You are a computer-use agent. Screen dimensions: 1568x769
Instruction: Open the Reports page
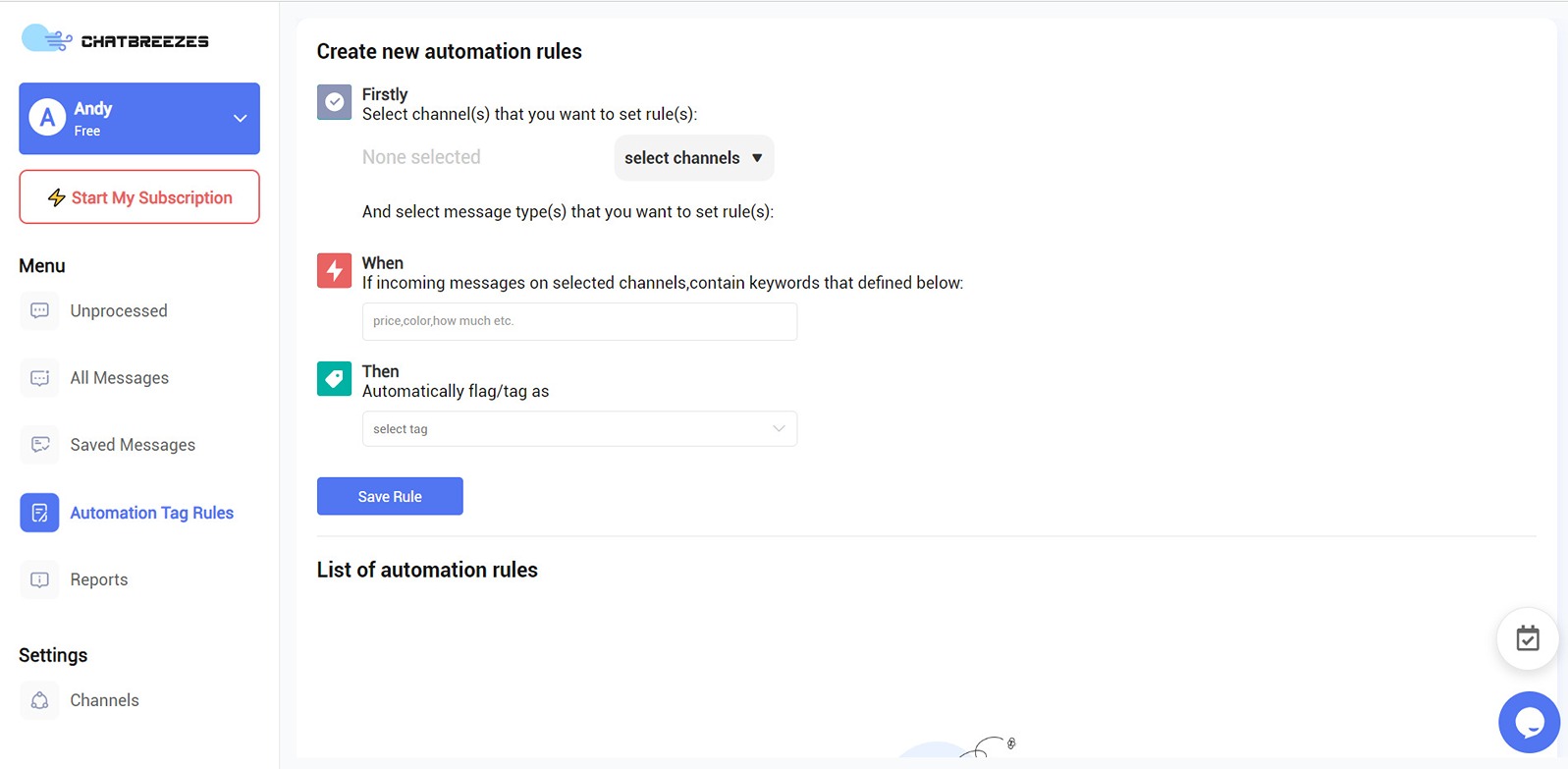pyautogui.click(x=99, y=579)
